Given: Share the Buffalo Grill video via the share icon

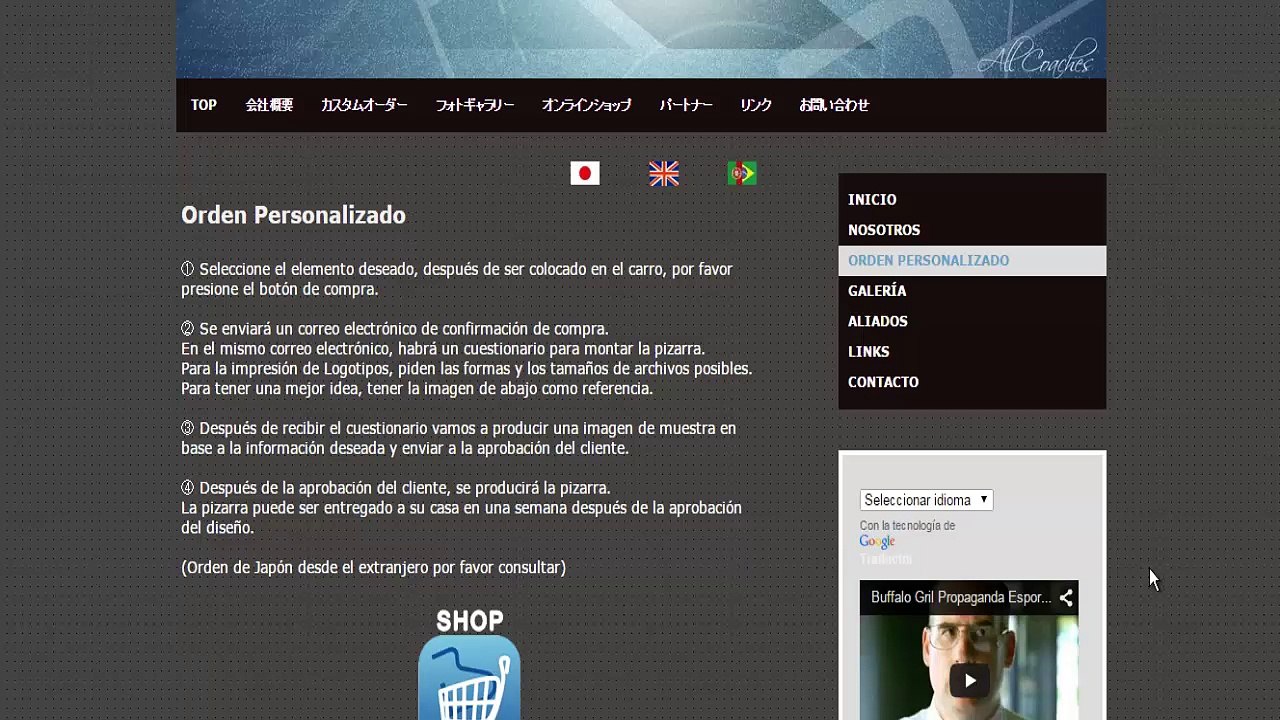Looking at the screenshot, I should 1066,598.
